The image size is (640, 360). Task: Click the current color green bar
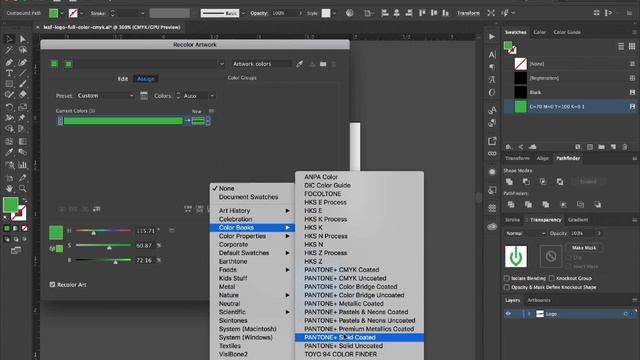[123, 121]
